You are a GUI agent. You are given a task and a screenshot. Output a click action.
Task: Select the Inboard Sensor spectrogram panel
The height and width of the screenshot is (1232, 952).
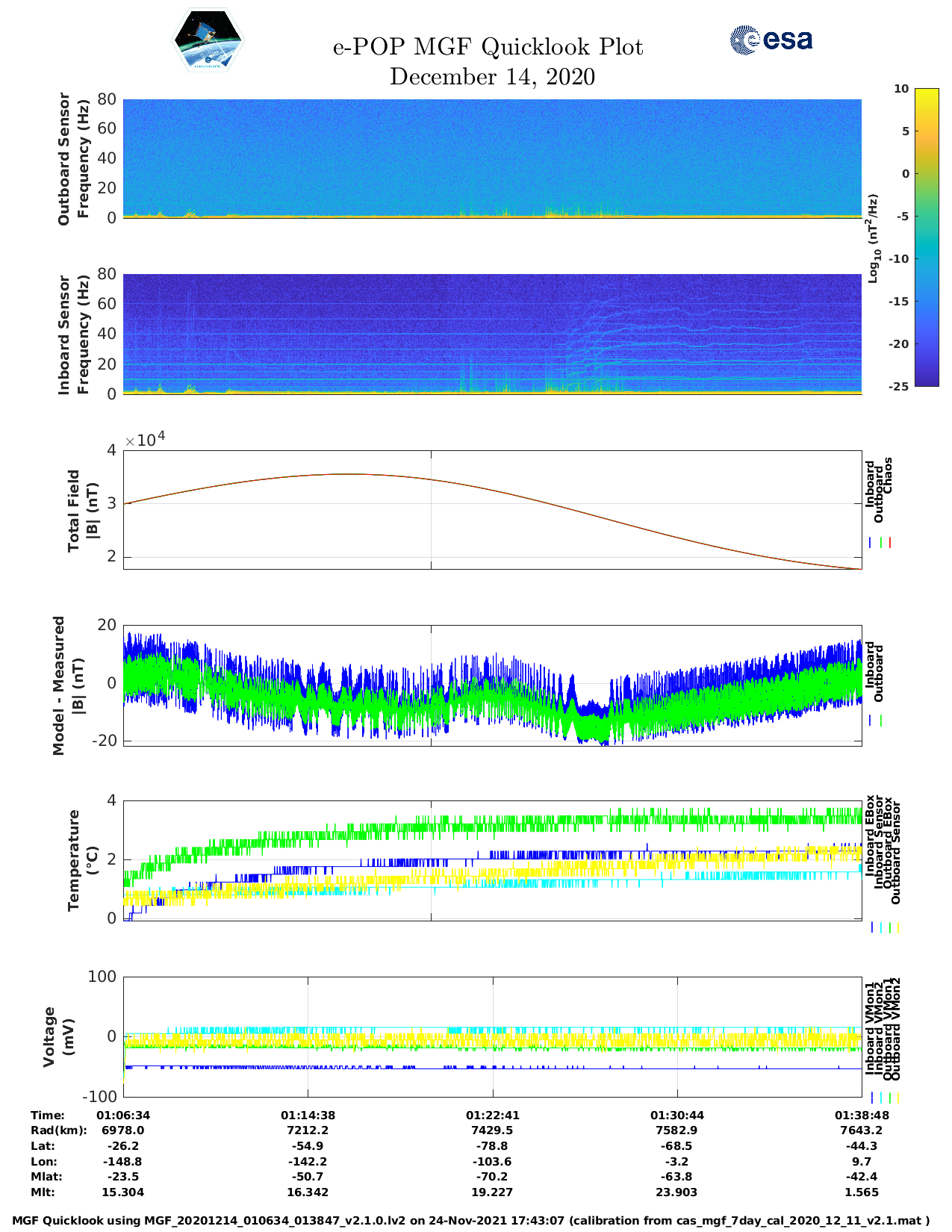tap(492, 334)
